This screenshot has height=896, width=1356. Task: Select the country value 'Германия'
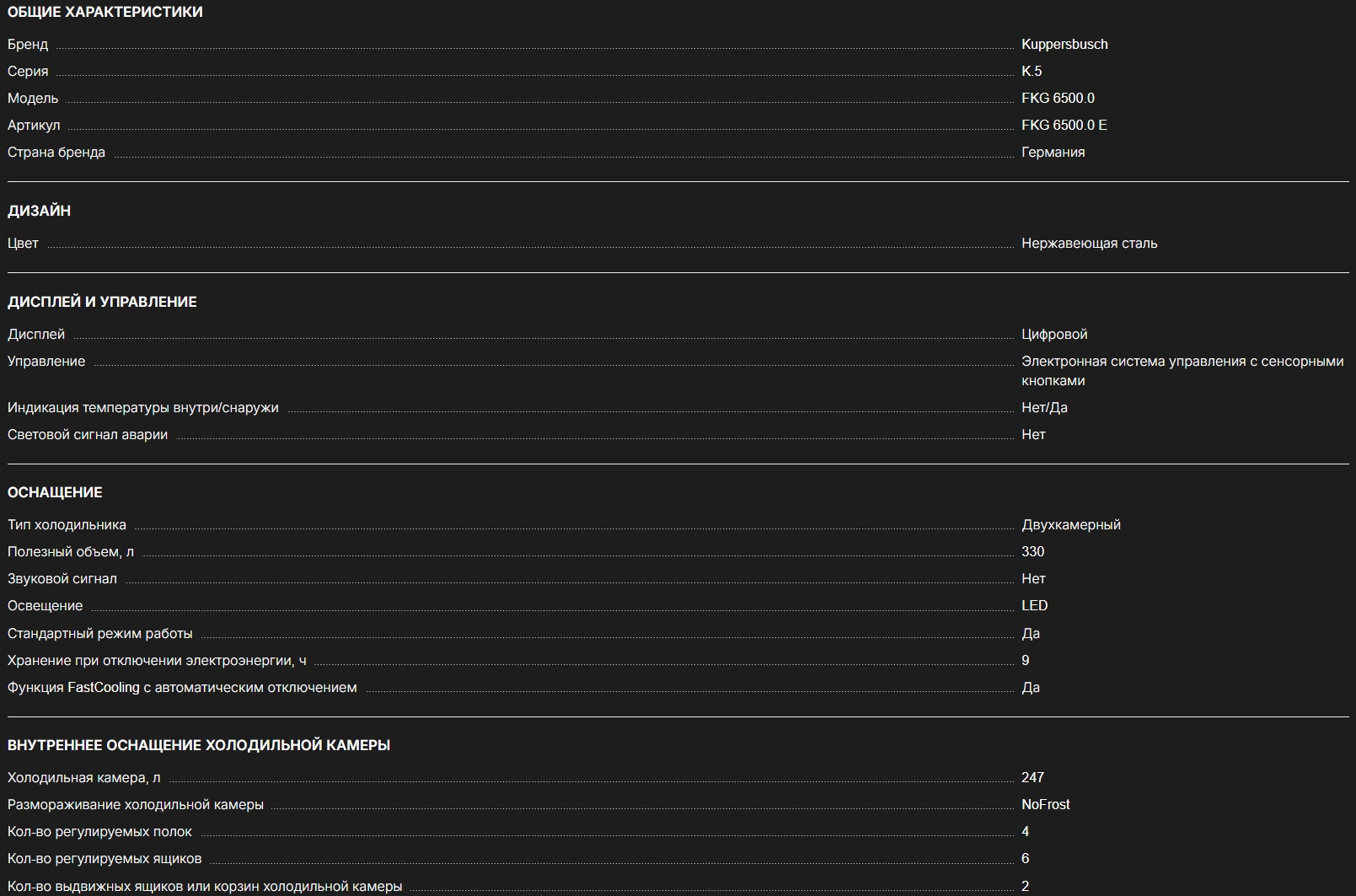pos(1053,152)
